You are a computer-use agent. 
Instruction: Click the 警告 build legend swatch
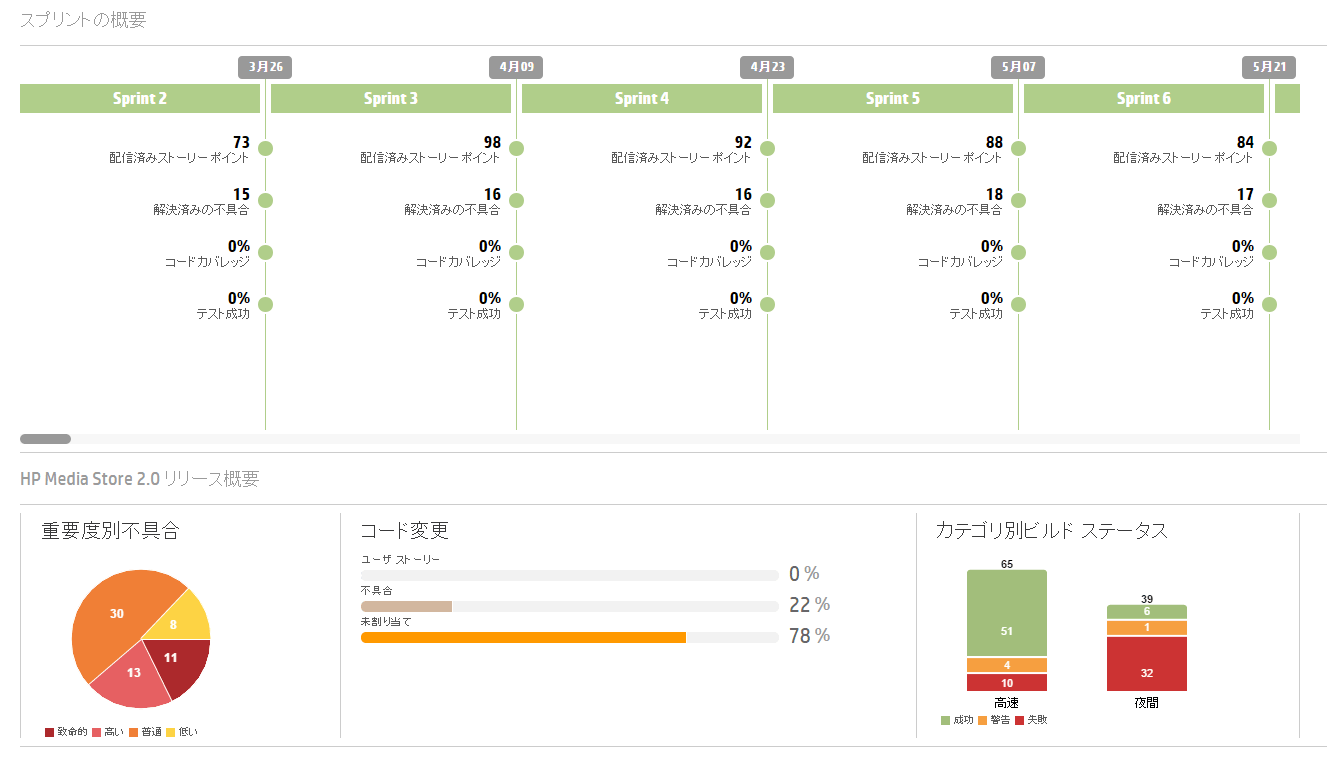coord(982,720)
